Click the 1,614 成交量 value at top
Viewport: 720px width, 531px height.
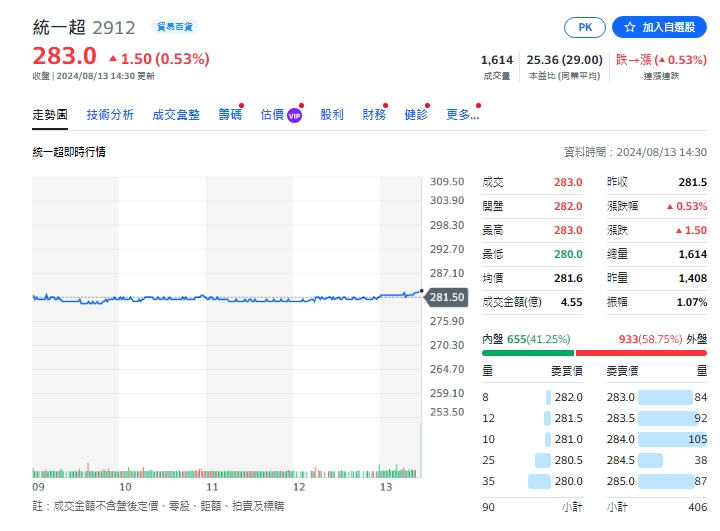(497, 60)
